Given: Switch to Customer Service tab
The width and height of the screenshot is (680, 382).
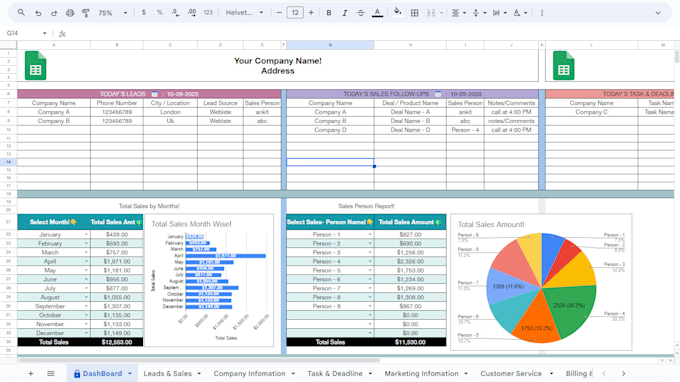Looking at the screenshot, I should (x=511, y=373).
